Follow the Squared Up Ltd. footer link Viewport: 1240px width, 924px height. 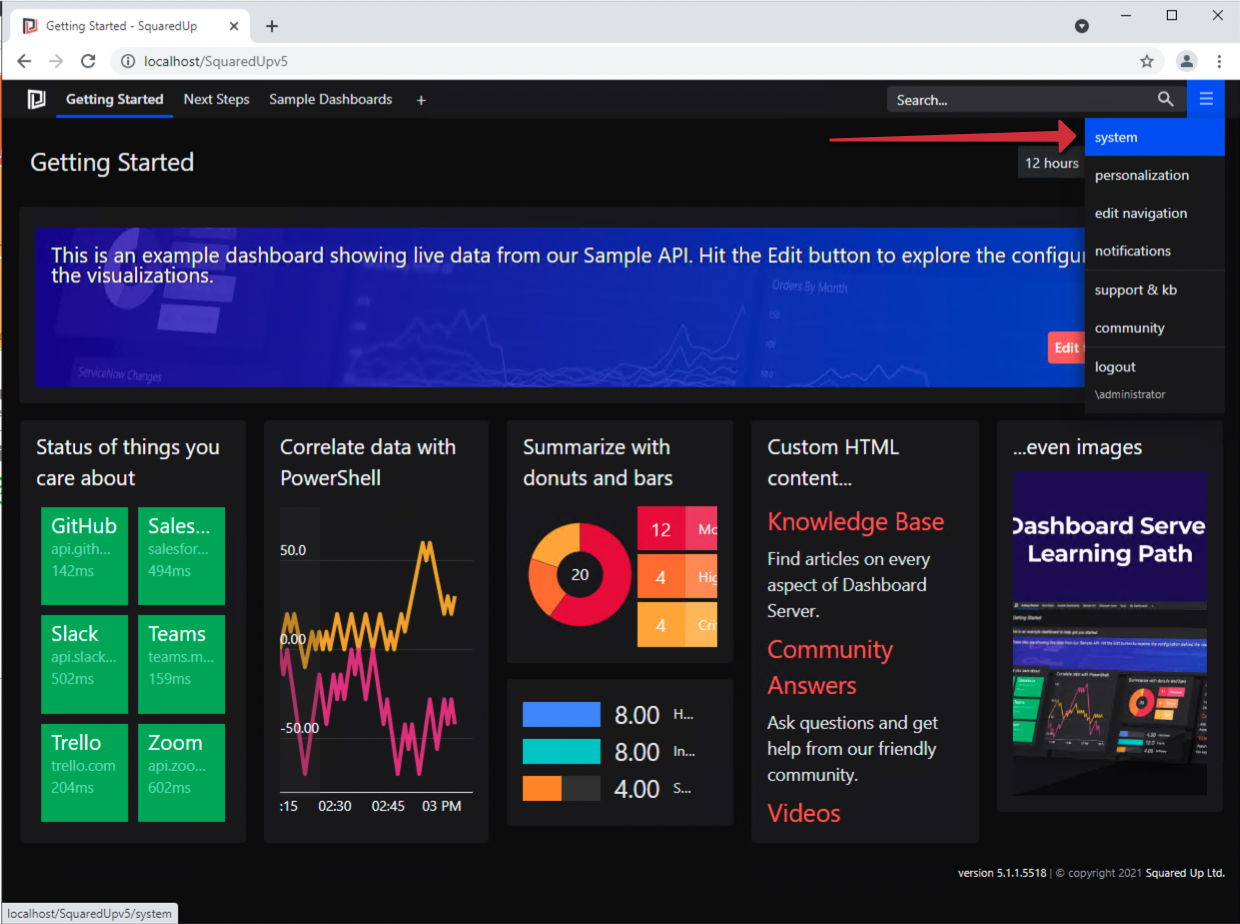click(x=1185, y=873)
